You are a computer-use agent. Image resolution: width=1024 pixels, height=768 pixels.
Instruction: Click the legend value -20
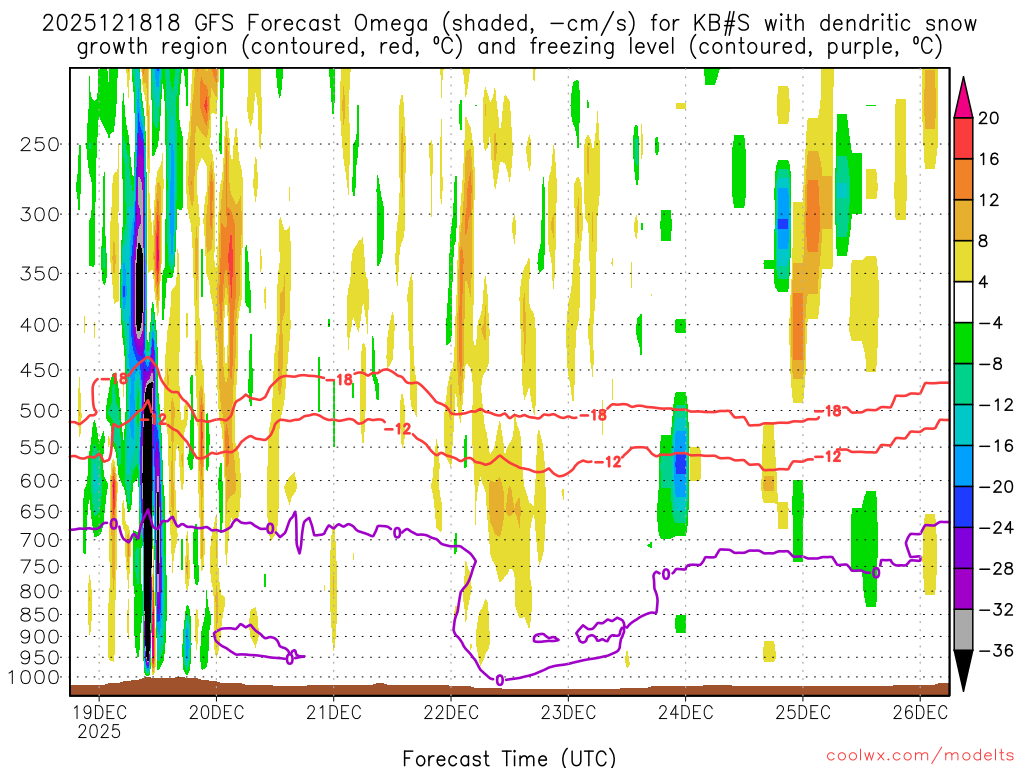point(996,487)
